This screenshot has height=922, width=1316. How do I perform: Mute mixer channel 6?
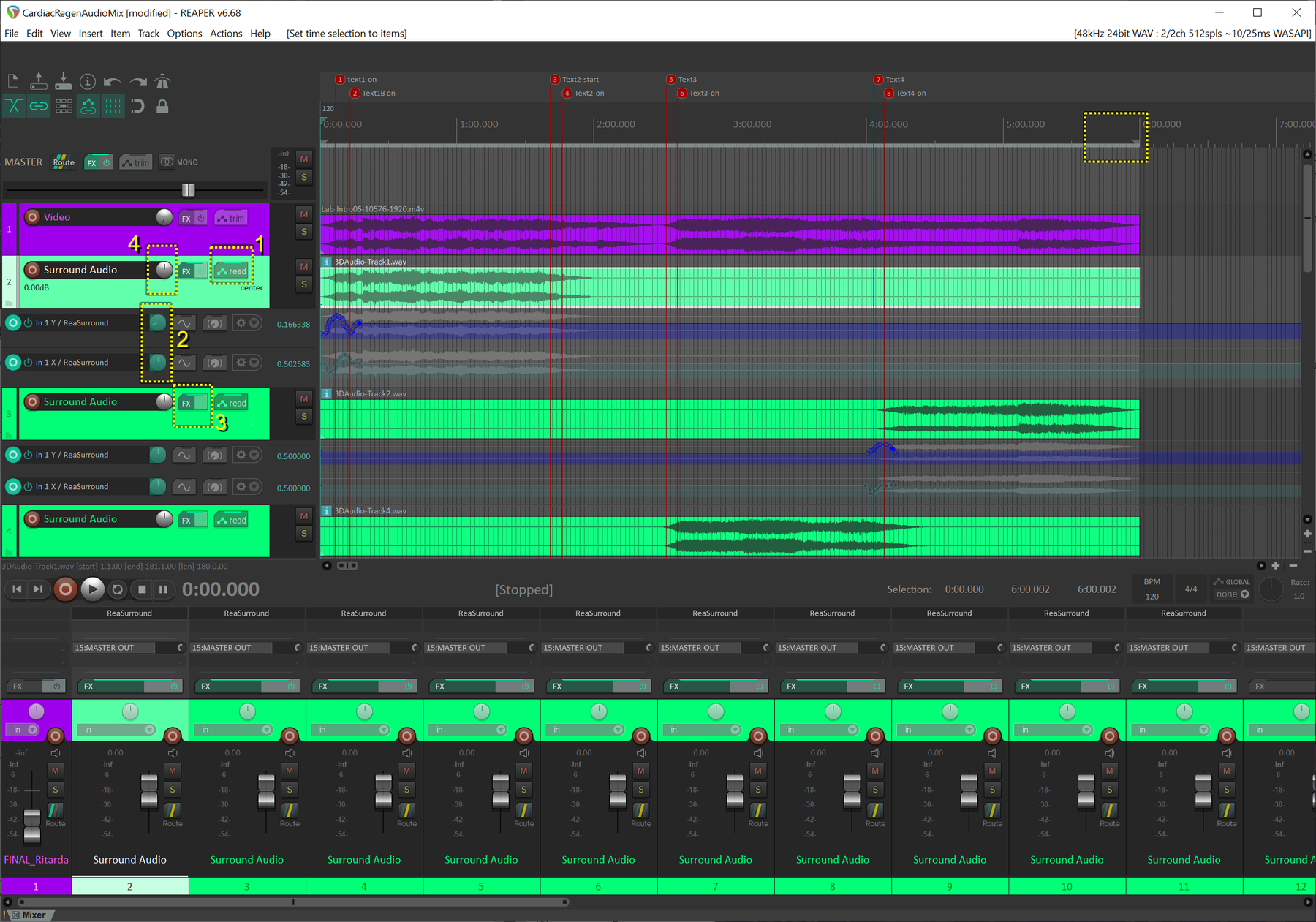point(641,771)
